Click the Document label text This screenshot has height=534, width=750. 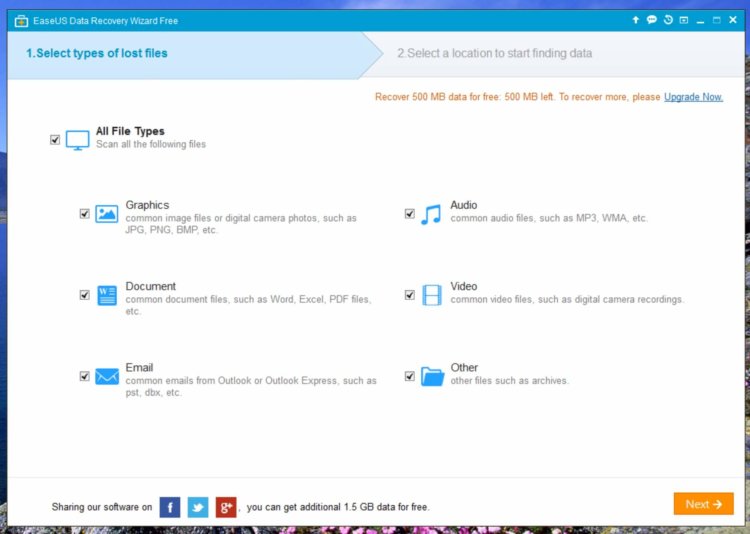151,286
